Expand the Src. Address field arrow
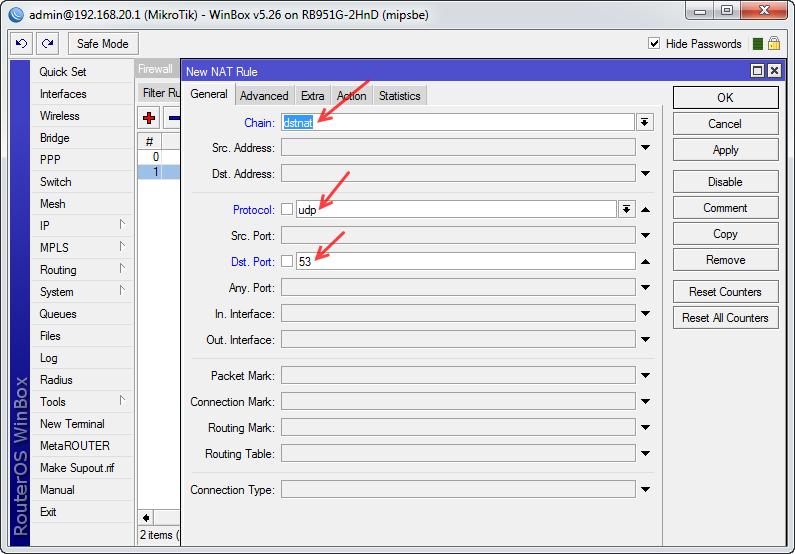The image size is (795, 554). (x=646, y=148)
